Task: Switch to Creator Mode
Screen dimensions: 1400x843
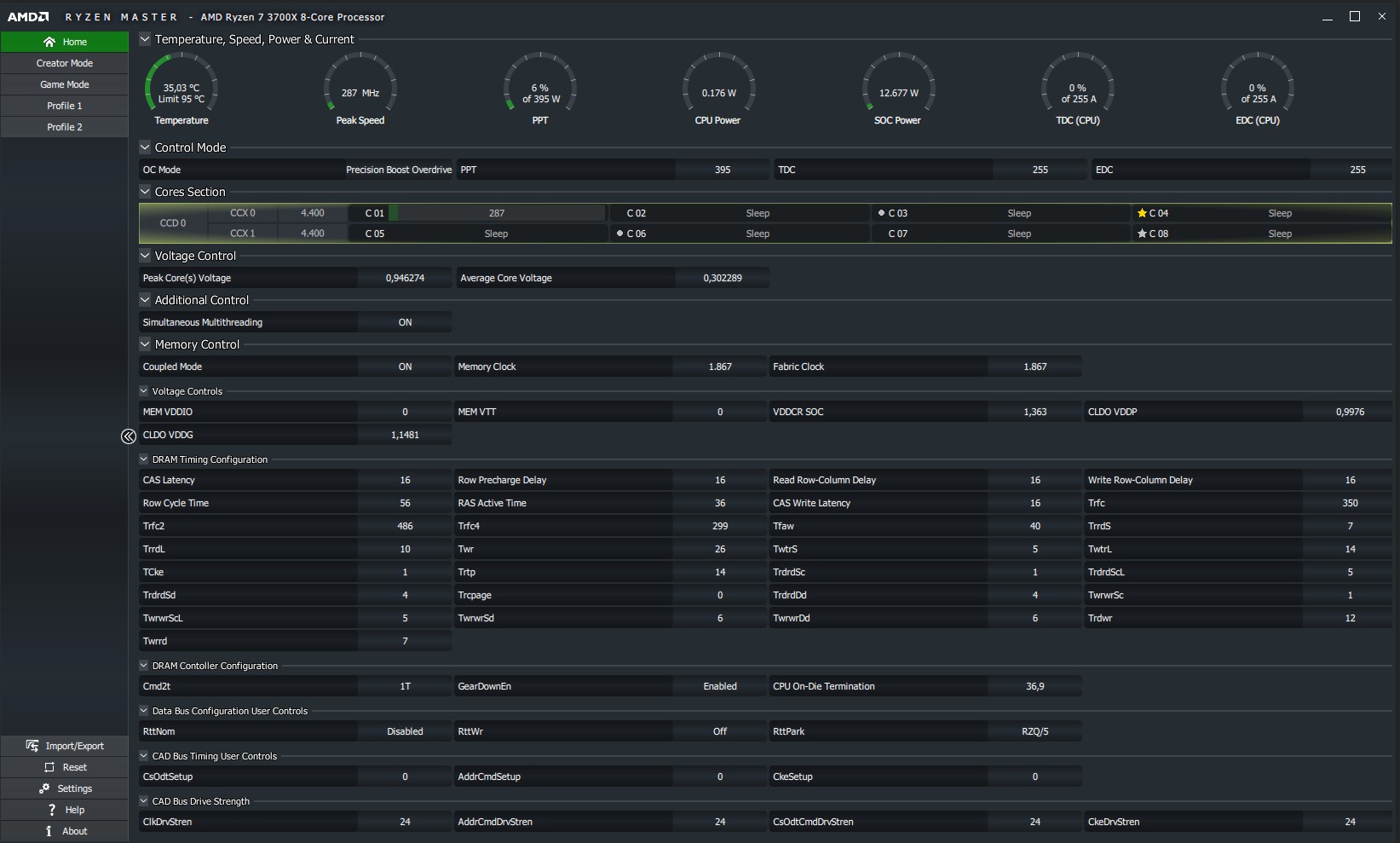Action: (x=65, y=63)
